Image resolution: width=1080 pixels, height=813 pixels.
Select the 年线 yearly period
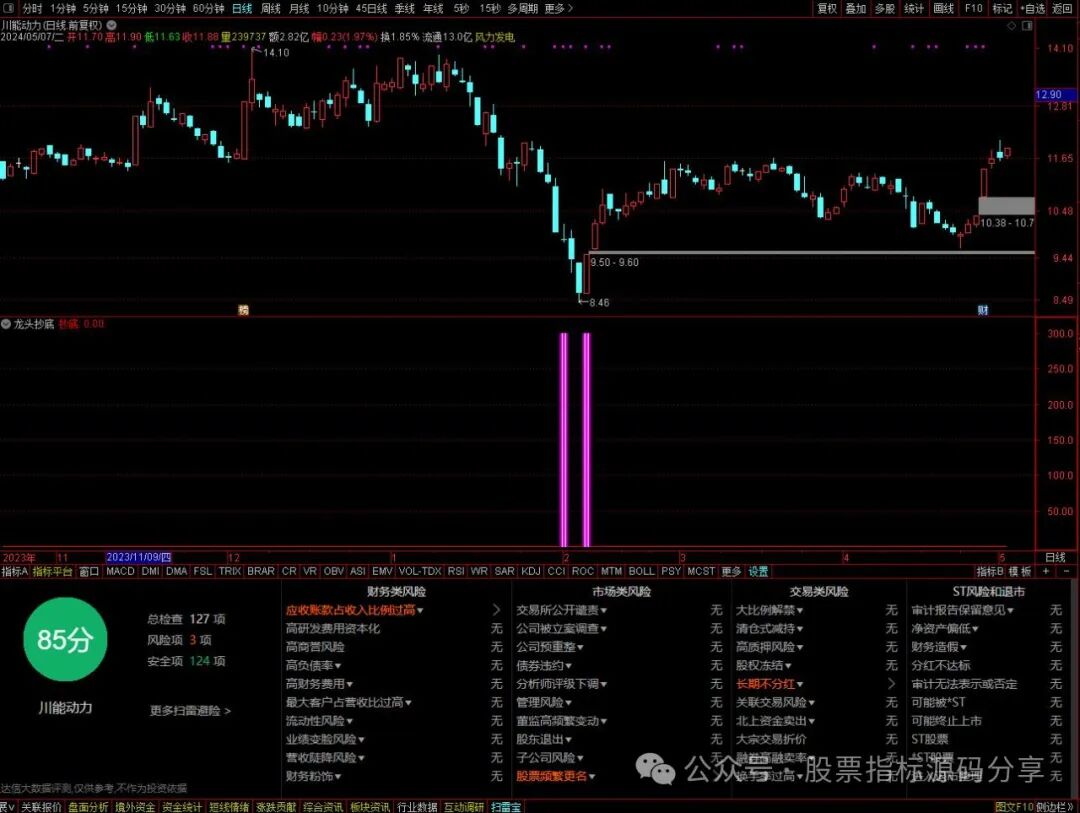click(433, 8)
